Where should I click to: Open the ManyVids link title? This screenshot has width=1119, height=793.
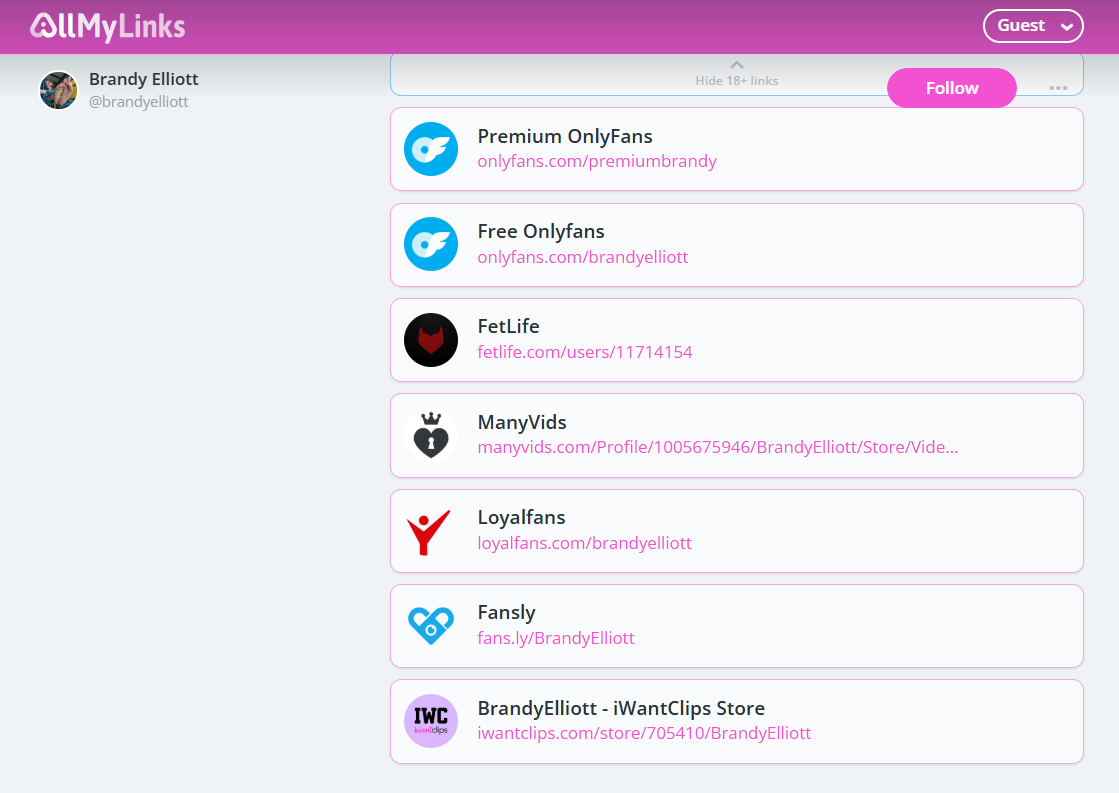[x=522, y=422]
